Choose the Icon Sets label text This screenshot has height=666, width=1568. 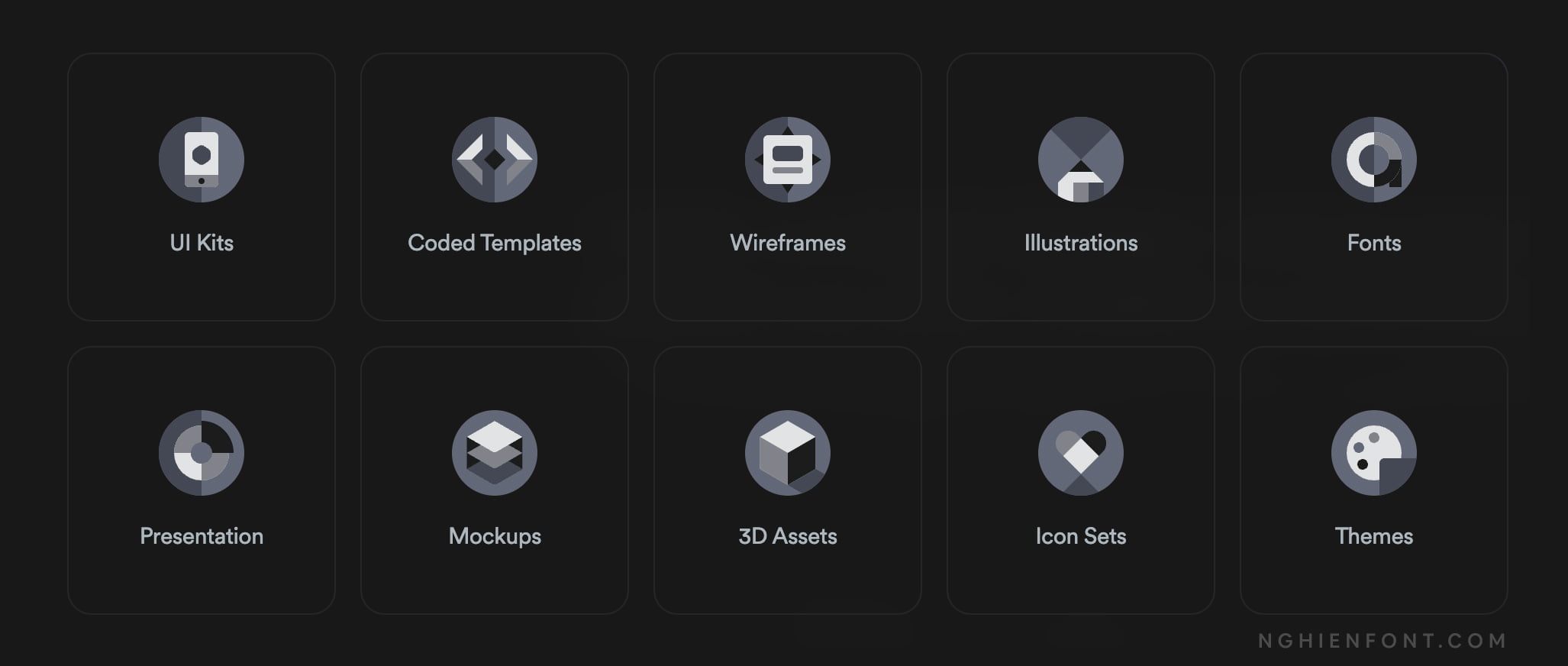click(x=1081, y=536)
